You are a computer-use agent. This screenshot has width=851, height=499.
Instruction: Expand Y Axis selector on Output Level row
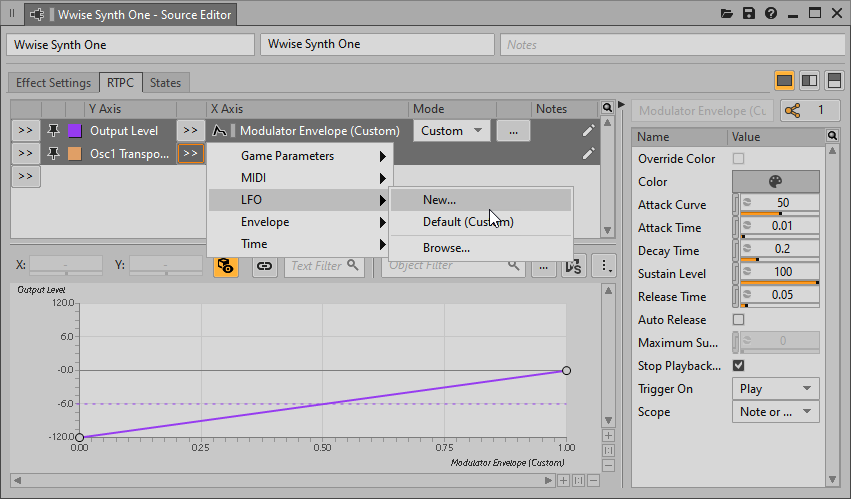pyautogui.click(x=26, y=130)
